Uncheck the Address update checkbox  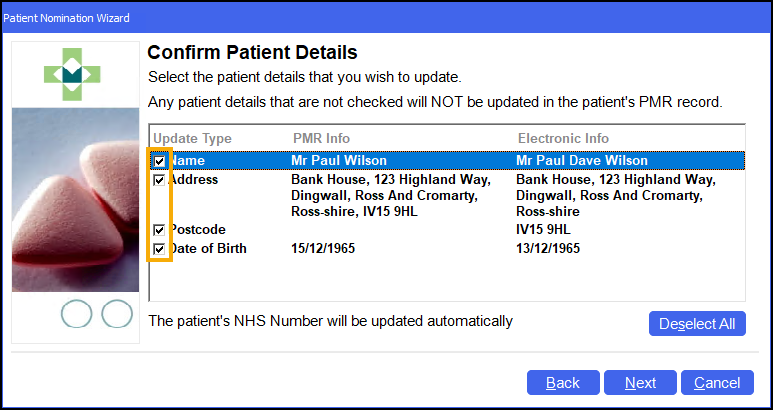pos(159,181)
